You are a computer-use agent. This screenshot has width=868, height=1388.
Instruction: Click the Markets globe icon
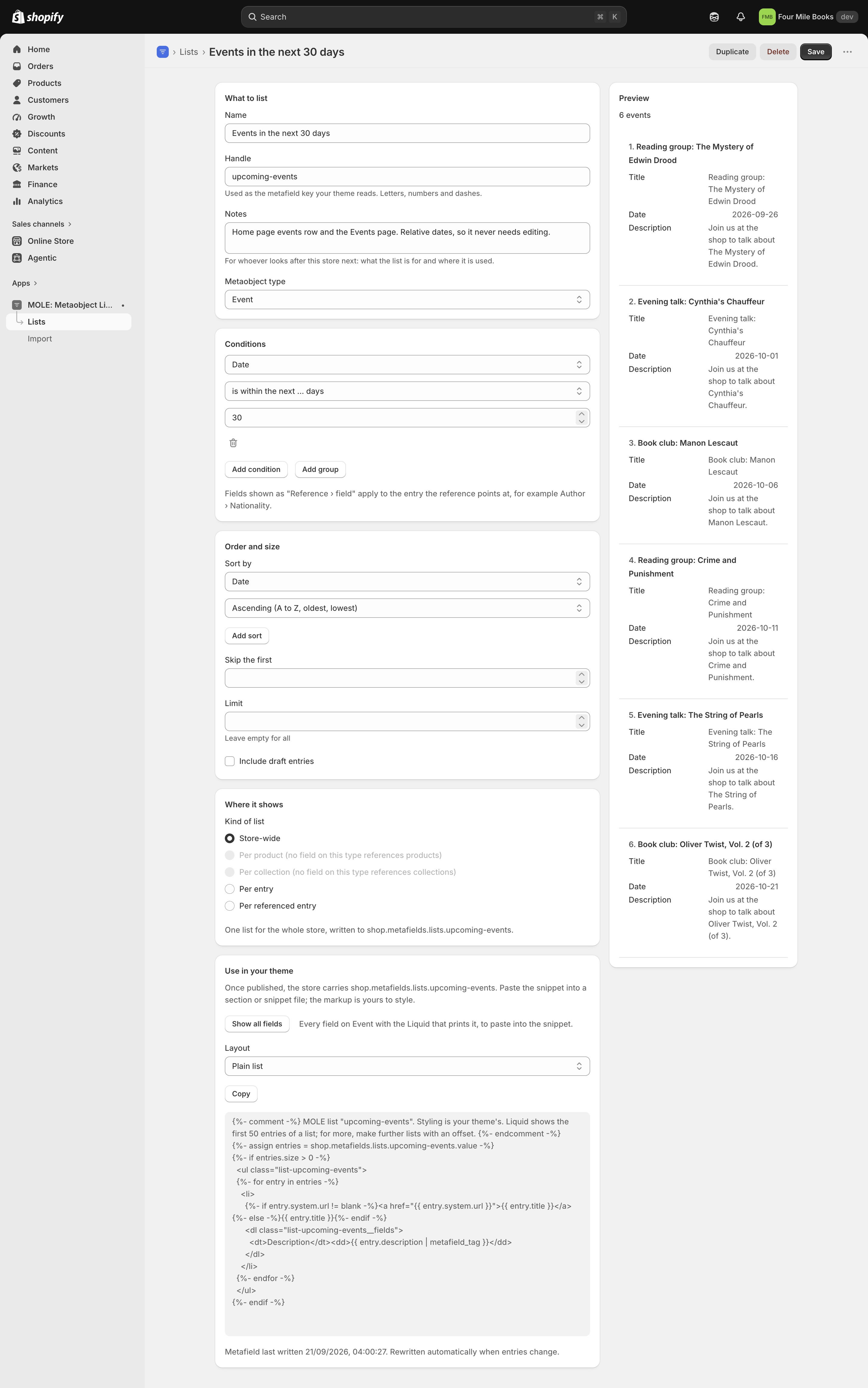17,168
